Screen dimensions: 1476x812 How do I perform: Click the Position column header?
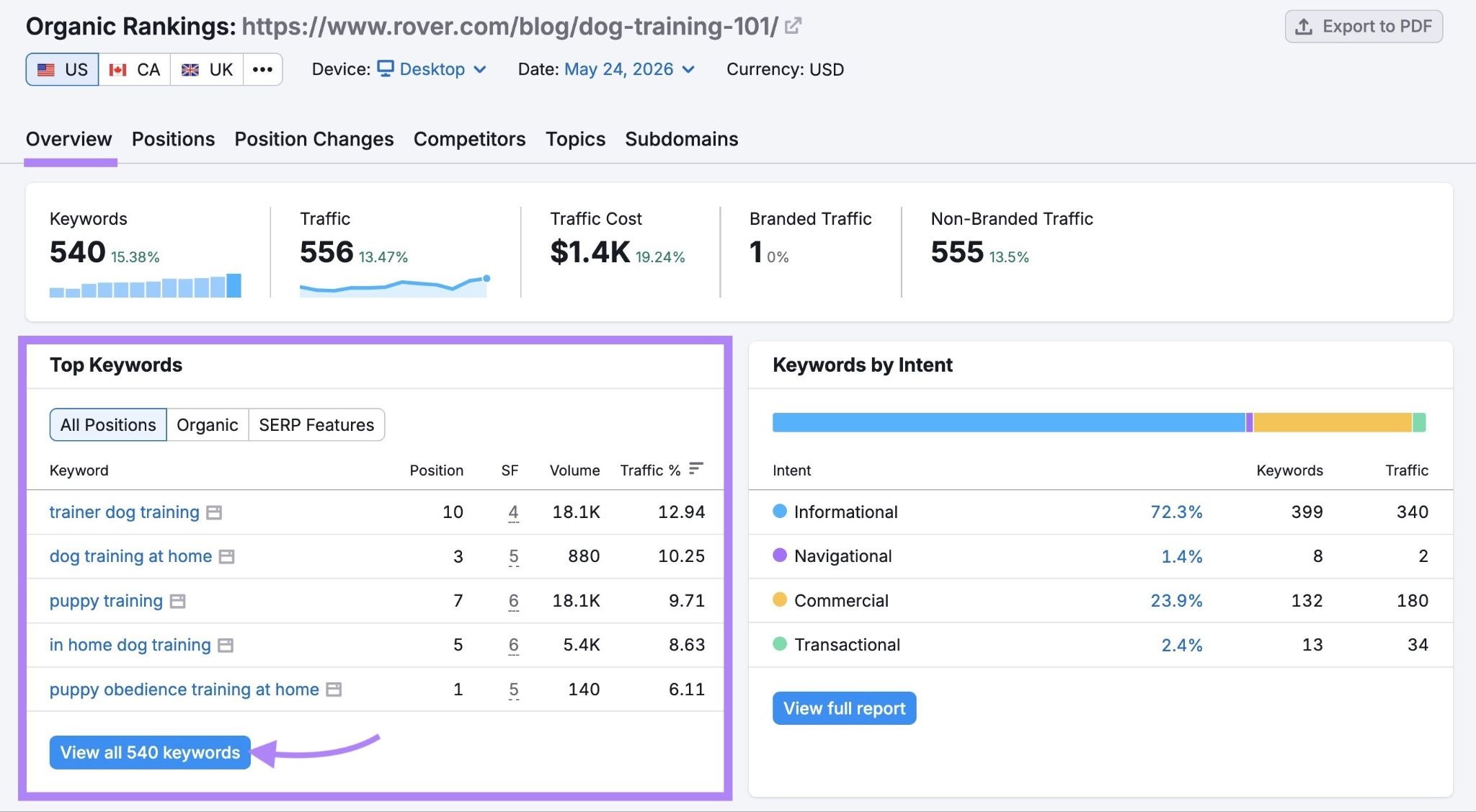coord(436,470)
